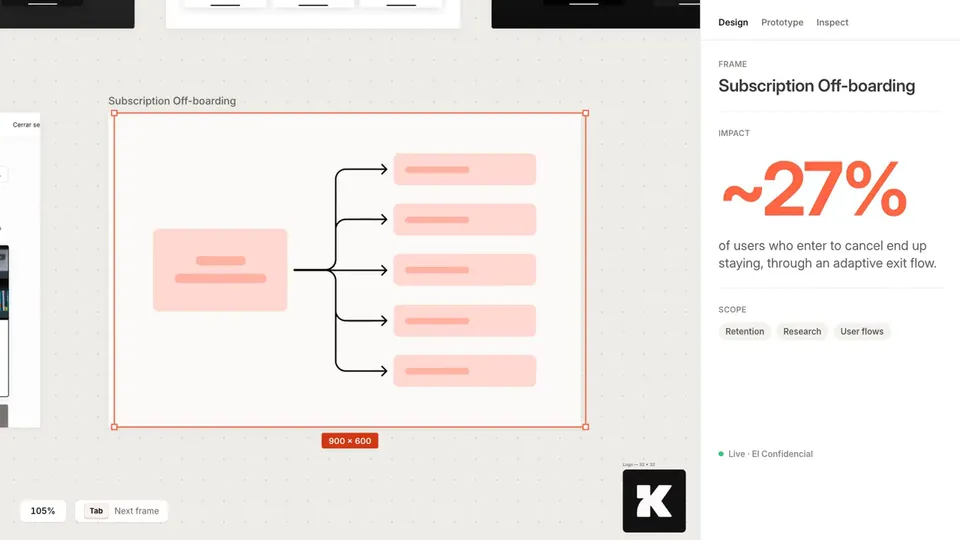This screenshot has width=960, height=540.
Task: Click the bottom-right frame selection handle
Action: [585, 427]
